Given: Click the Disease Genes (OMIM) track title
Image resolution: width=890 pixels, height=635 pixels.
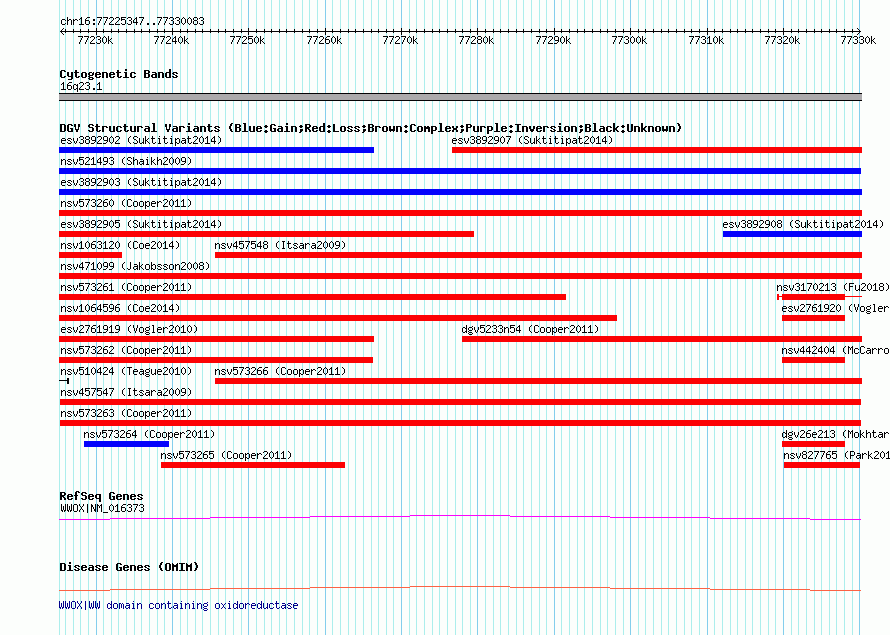Looking at the screenshot, I should click(129, 567).
